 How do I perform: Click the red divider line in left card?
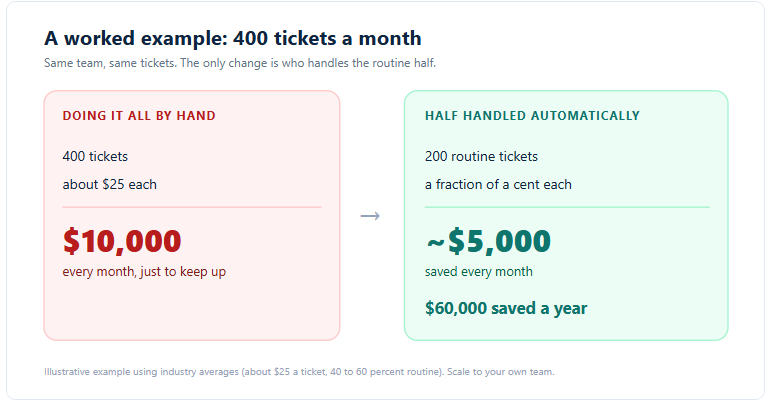192,207
